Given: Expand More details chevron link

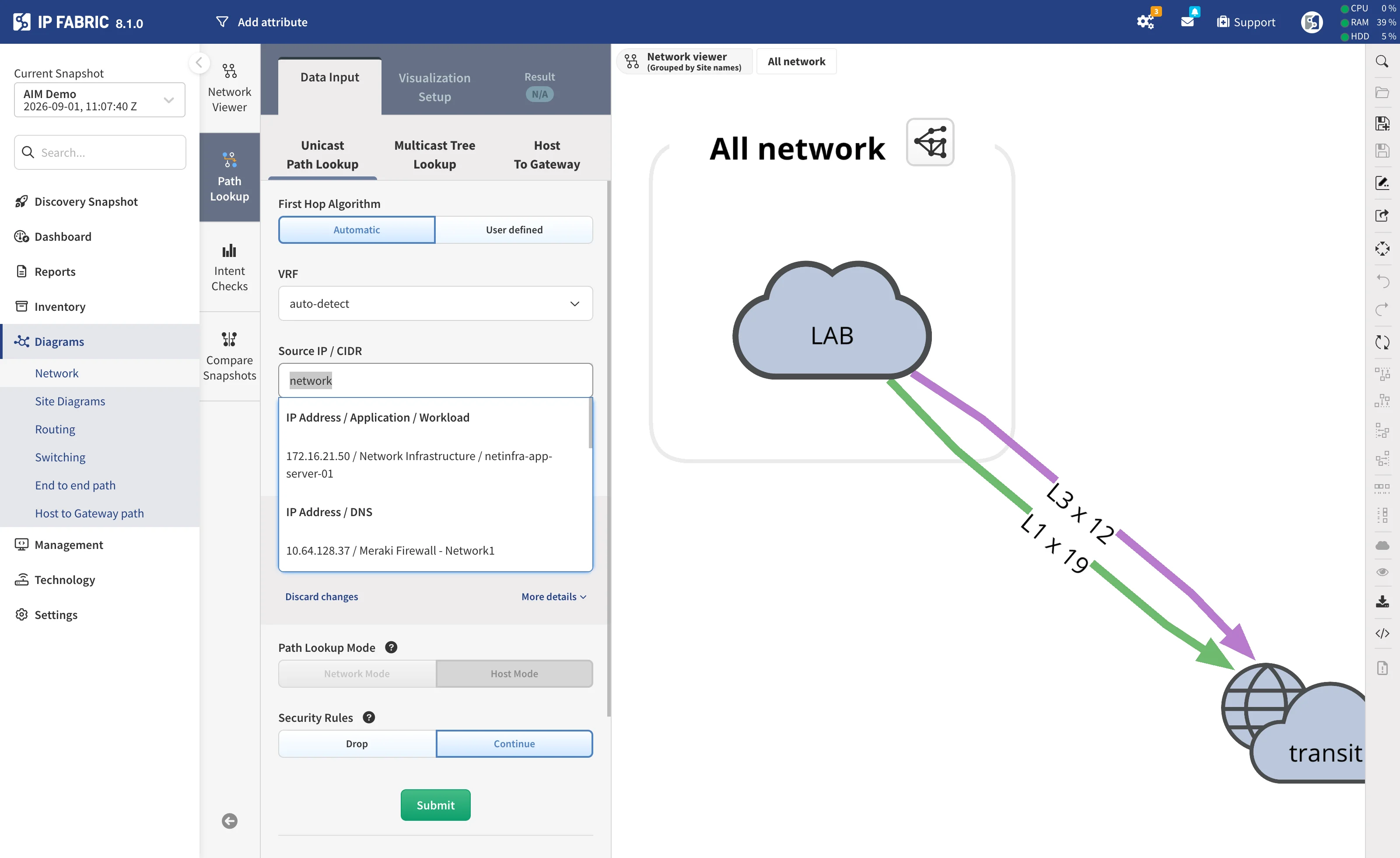Looking at the screenshot, I should (554, 597).
